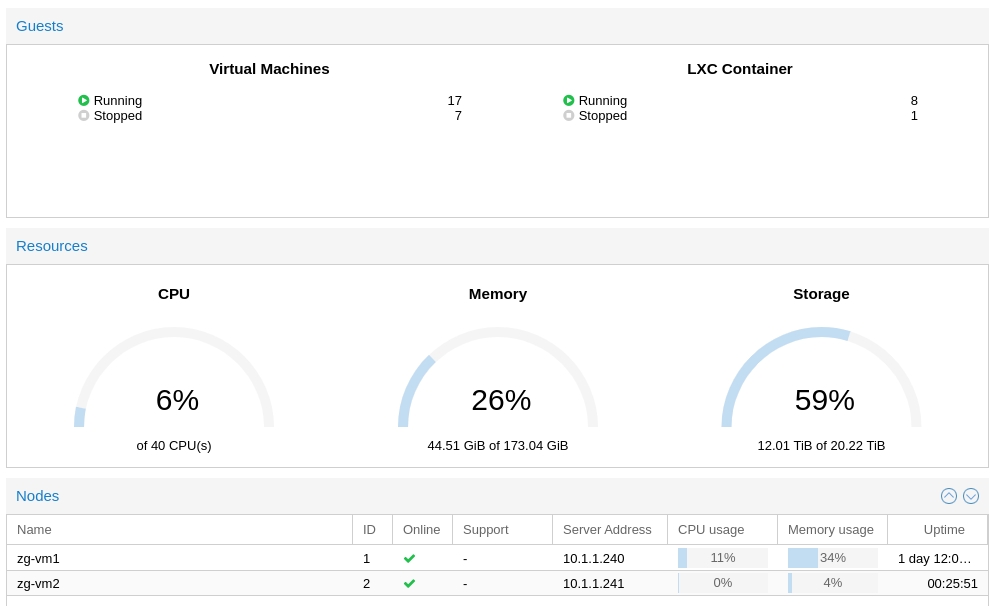Click the green online checkmark for zg-vm1
This screenshot has height=606, width=996.
click(409, 558)
